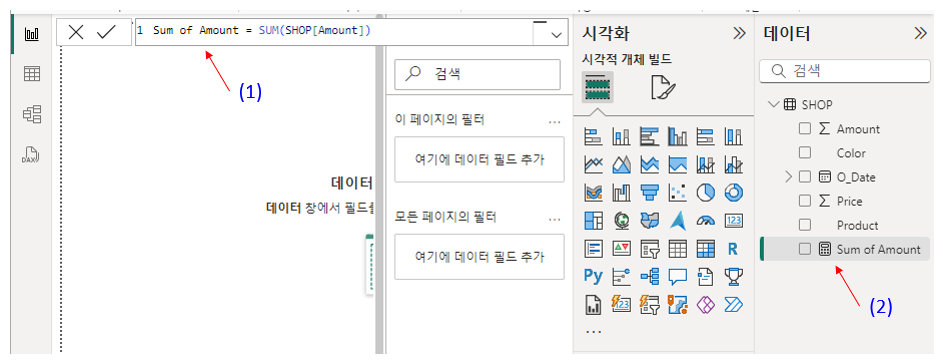Choose the Line chart visual

click(x=594, y=164)
